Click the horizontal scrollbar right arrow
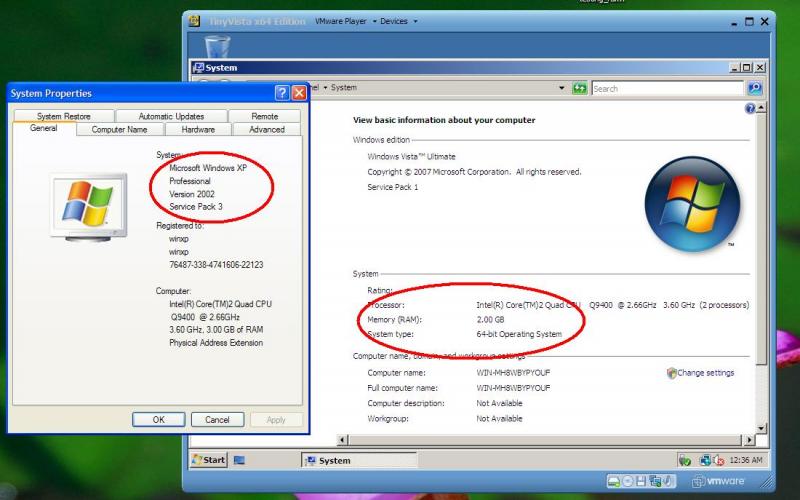This screenshot has height=500, width=800. (748, 439)
